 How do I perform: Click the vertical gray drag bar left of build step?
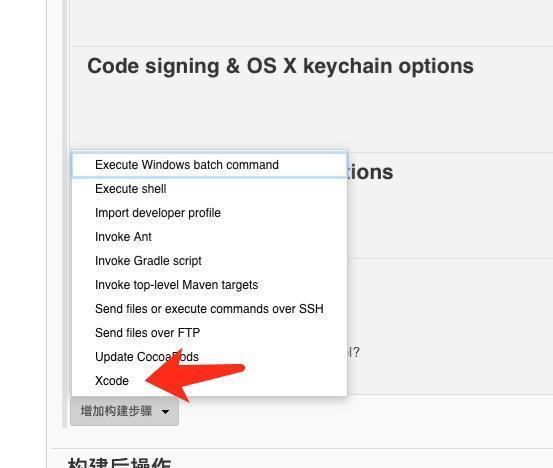pyautogui.click(x=65, y=214)
